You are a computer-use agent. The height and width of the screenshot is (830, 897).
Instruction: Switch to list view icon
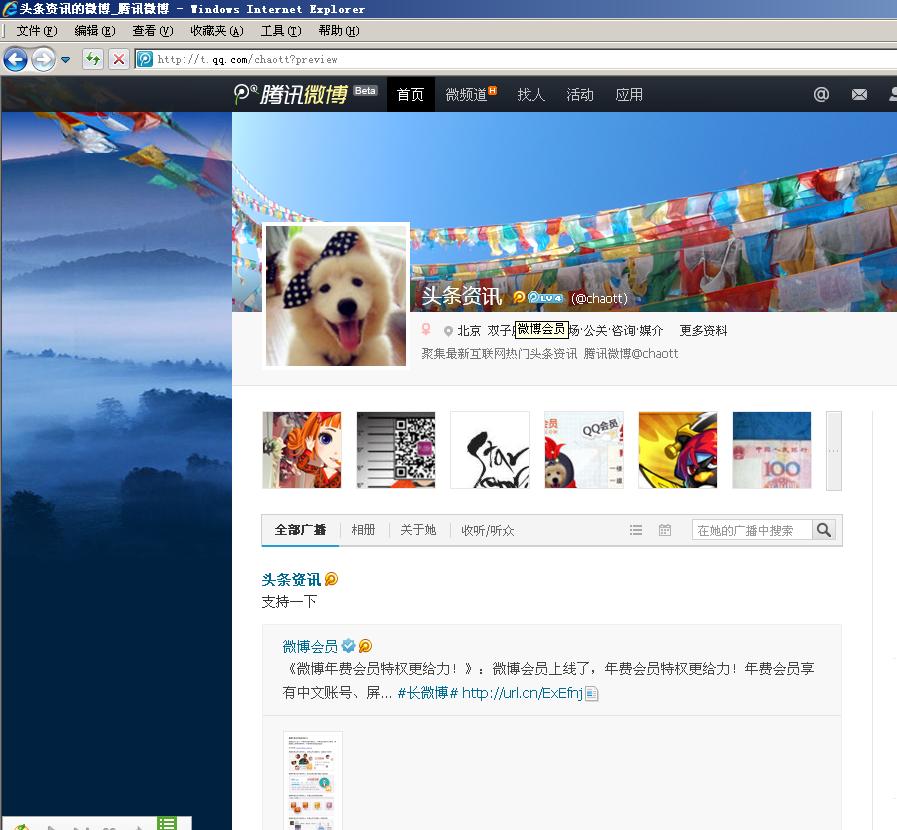click(636, 530)
